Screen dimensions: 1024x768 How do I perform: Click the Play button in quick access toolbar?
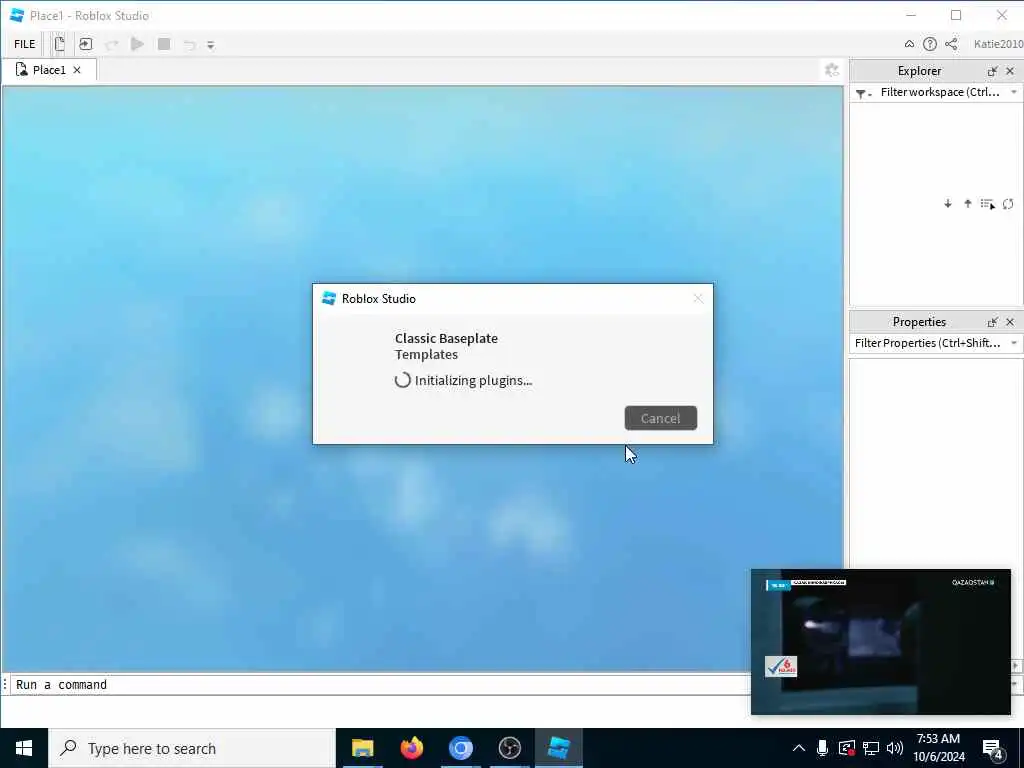coord(137,44)
